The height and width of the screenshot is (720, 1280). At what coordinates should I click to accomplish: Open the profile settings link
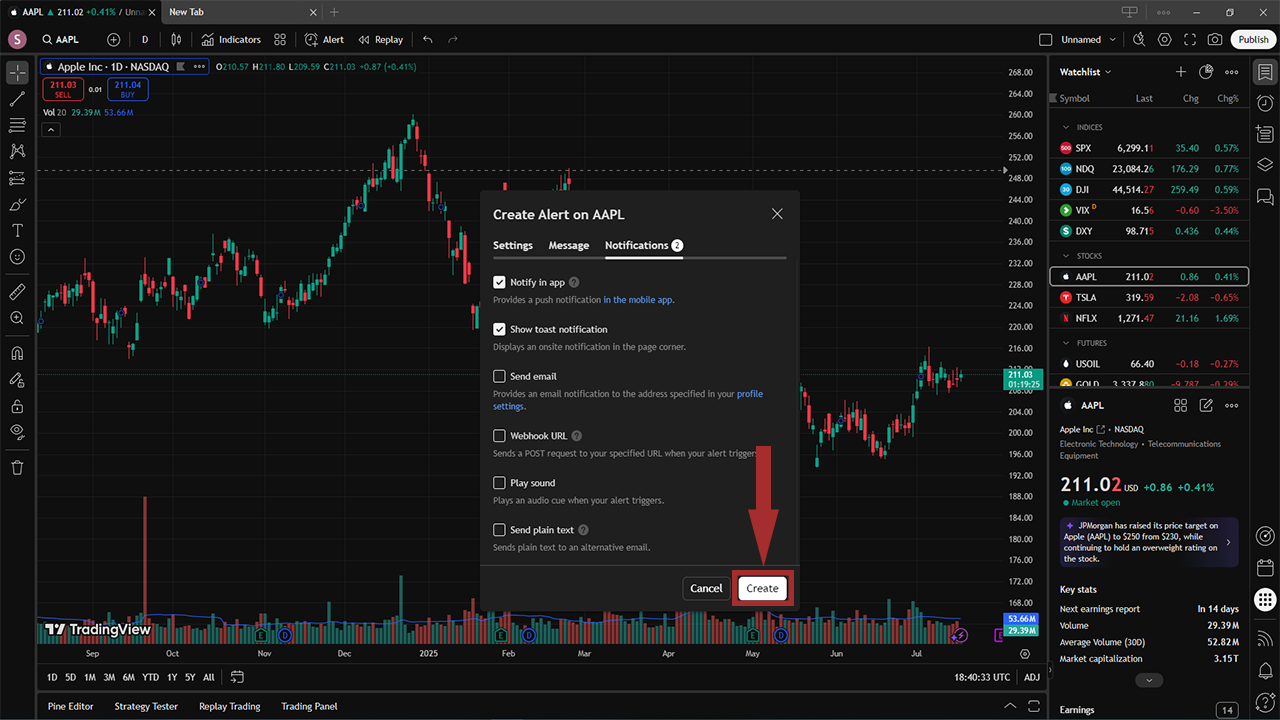tap(749, 394)
